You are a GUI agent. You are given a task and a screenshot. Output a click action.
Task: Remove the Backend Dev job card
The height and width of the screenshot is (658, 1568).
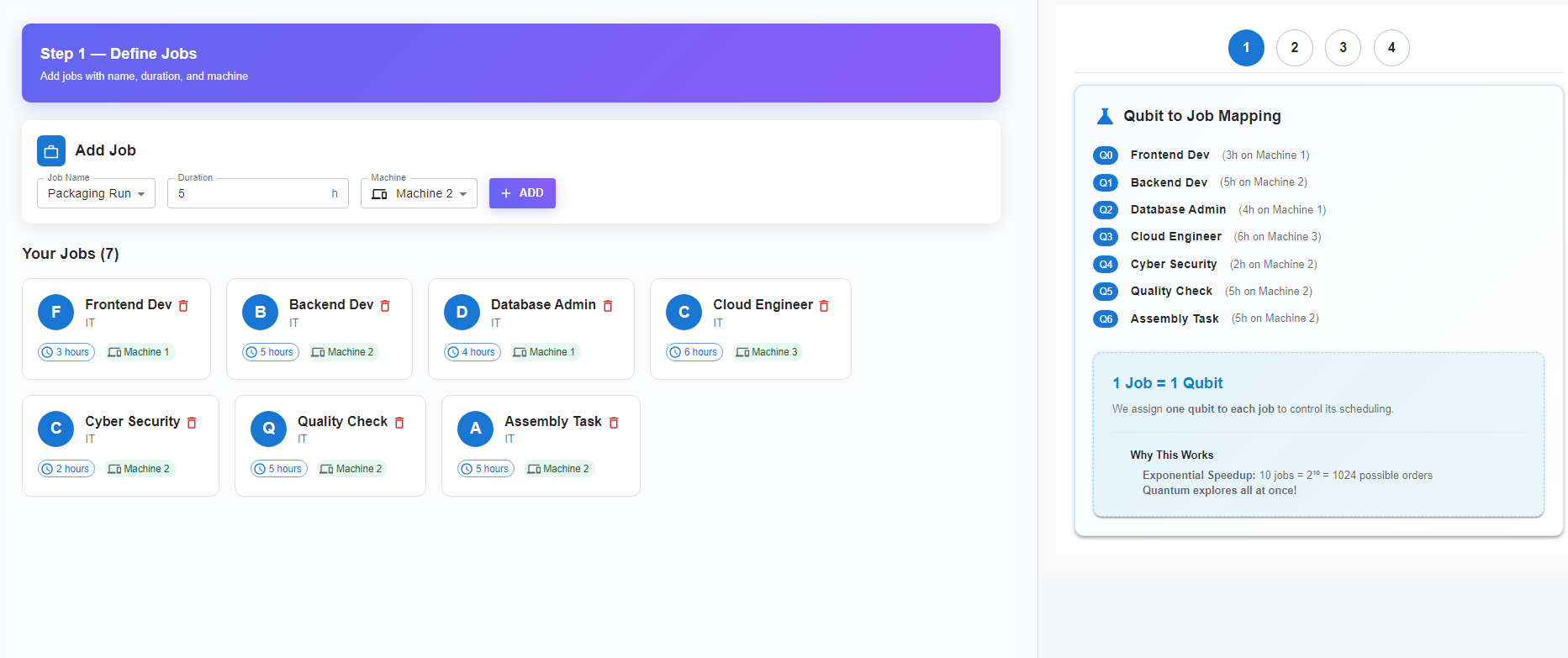click(385, 306)
